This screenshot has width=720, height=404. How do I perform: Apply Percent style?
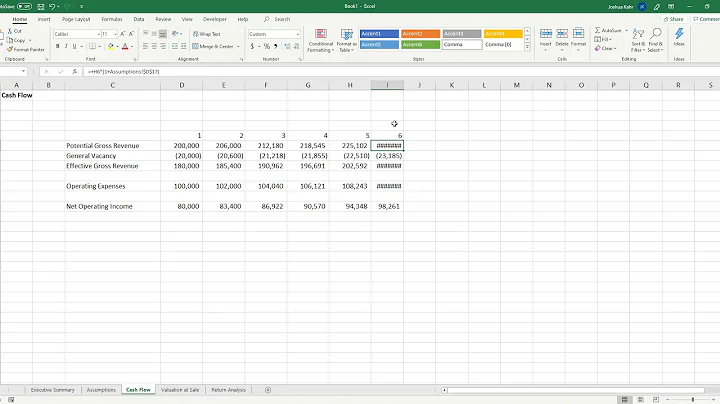(x=266, y=46)
